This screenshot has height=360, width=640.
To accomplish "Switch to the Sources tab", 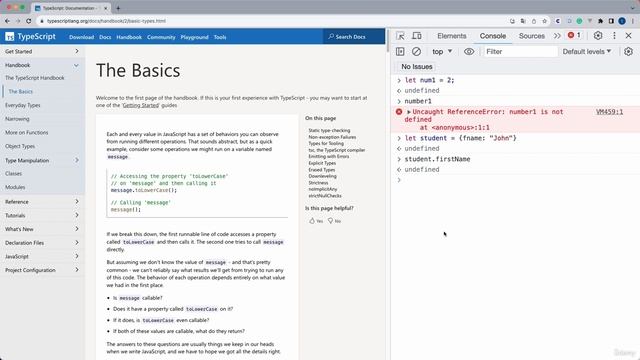I will pos(531,36).
